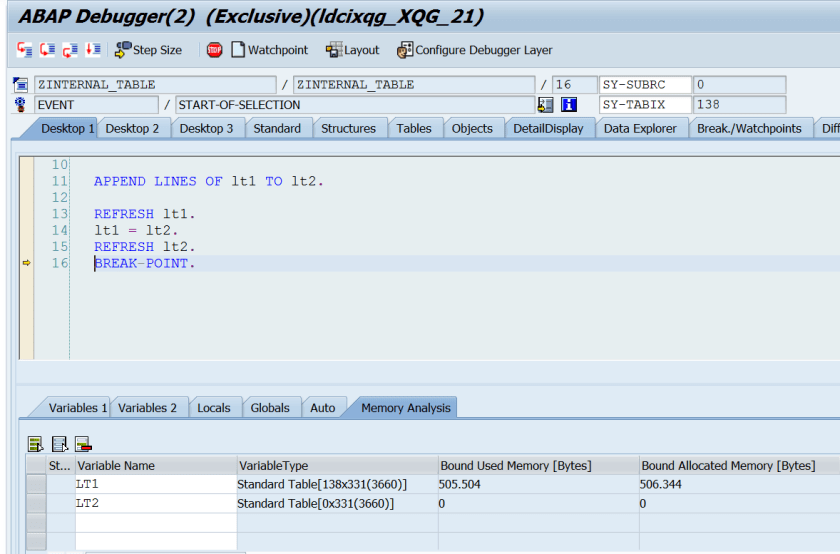
Task: Open the Break./Watchpoints tab
Action: (x=748, y=128)
